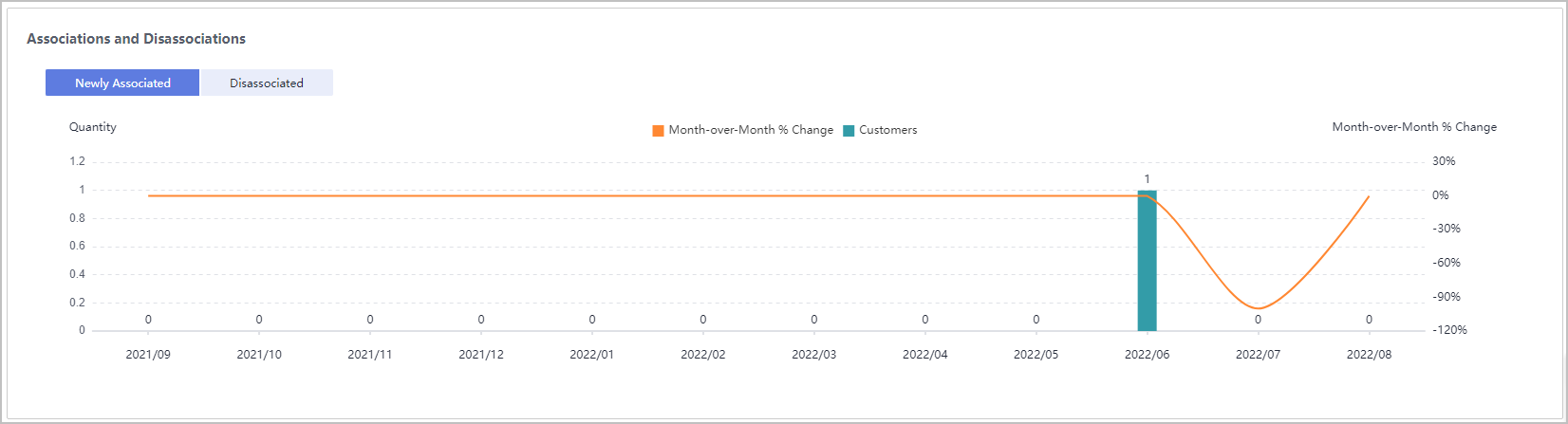1568x424 pixels.
Task: Select the 2022/05 x-axis label
Action: 1036,355
